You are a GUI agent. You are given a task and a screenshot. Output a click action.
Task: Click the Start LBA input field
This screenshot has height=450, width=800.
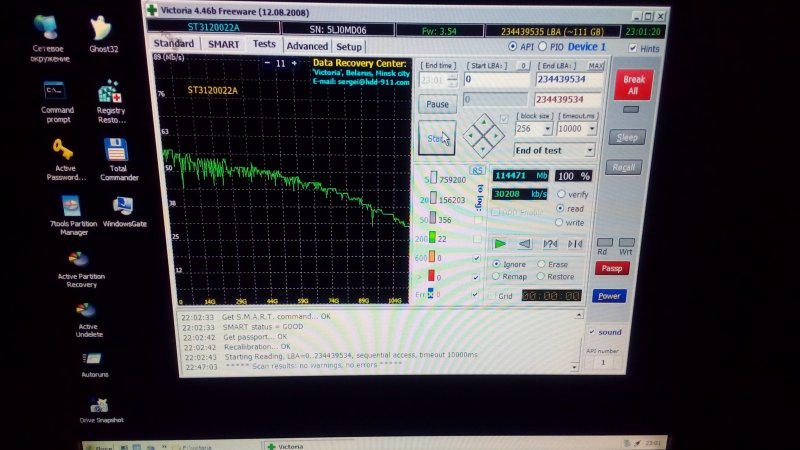point(496,79)
